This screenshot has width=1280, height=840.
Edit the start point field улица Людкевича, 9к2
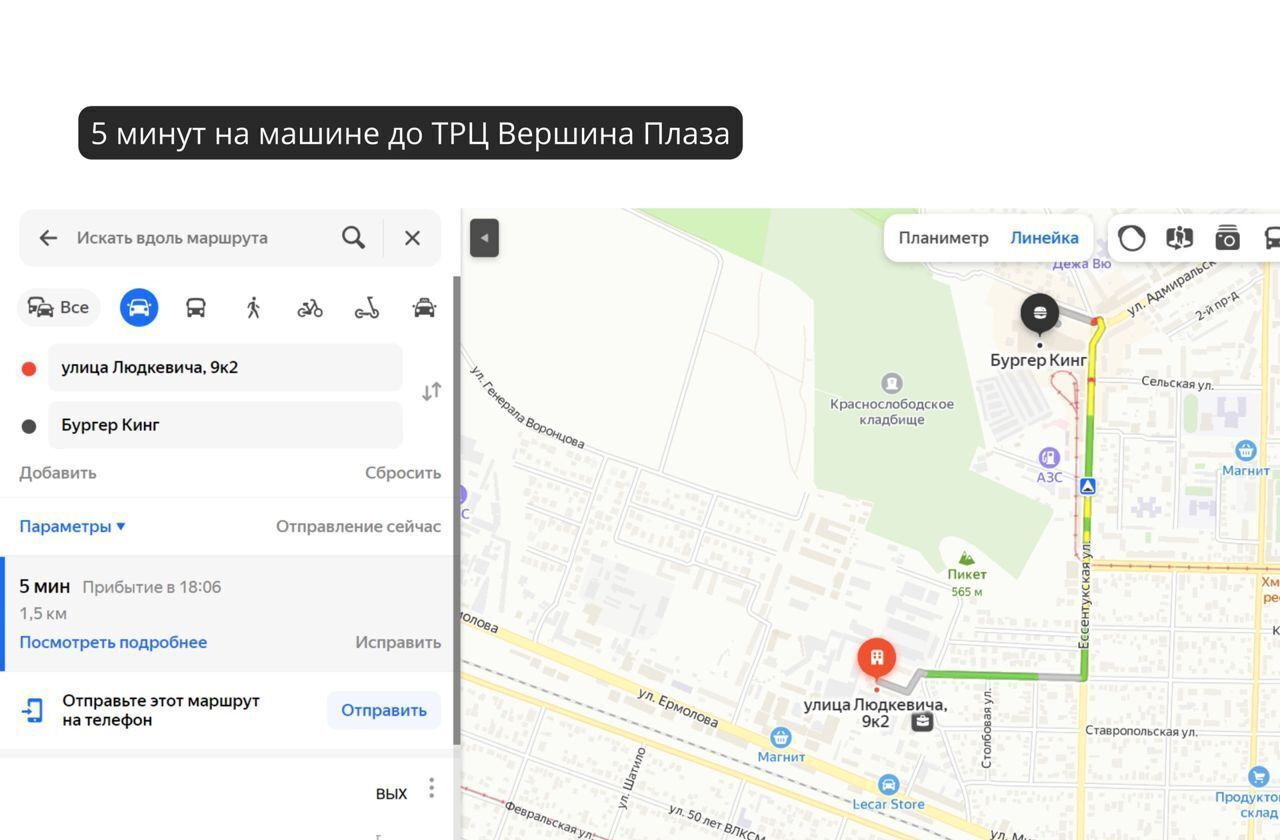pyautogui.click(x=225, y=367)
